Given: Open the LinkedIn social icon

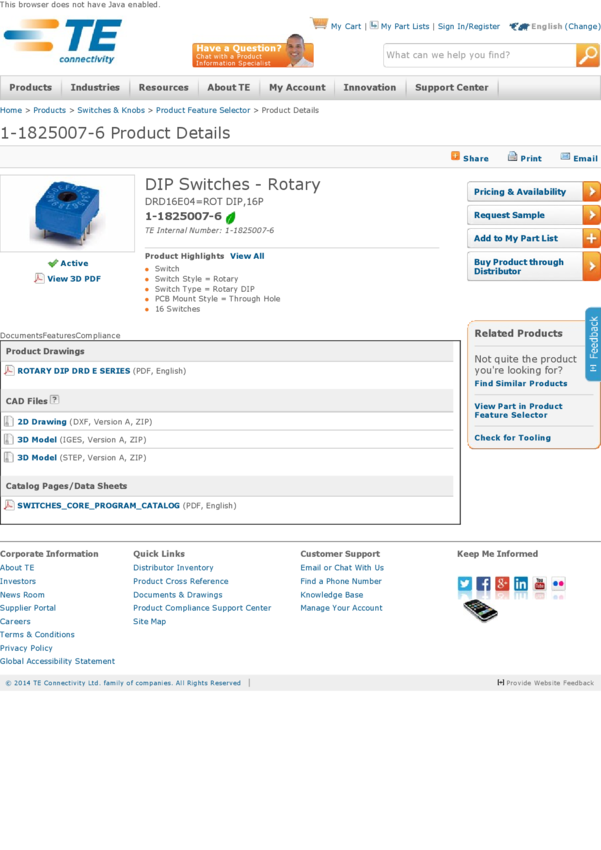Looking at the screenshot, I should click(x=521, y=584).
